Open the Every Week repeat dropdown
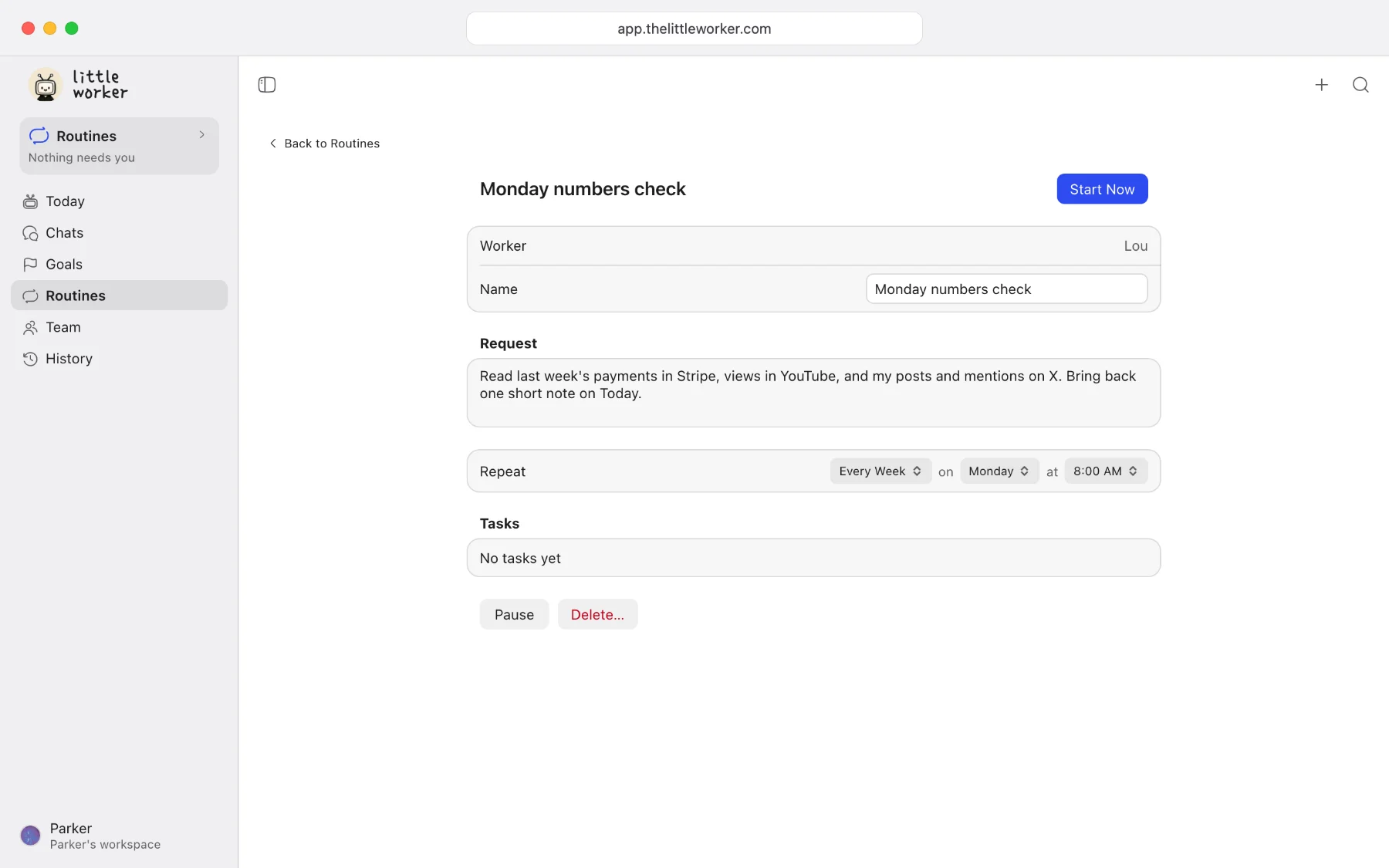This screenshot has height=868, width=1389. point(880,471)
